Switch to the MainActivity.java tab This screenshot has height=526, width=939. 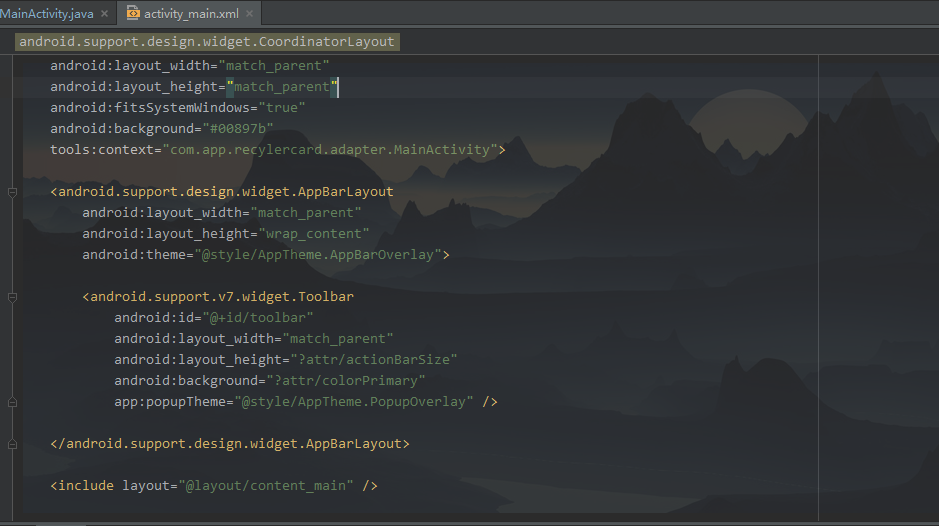[47, 14]
